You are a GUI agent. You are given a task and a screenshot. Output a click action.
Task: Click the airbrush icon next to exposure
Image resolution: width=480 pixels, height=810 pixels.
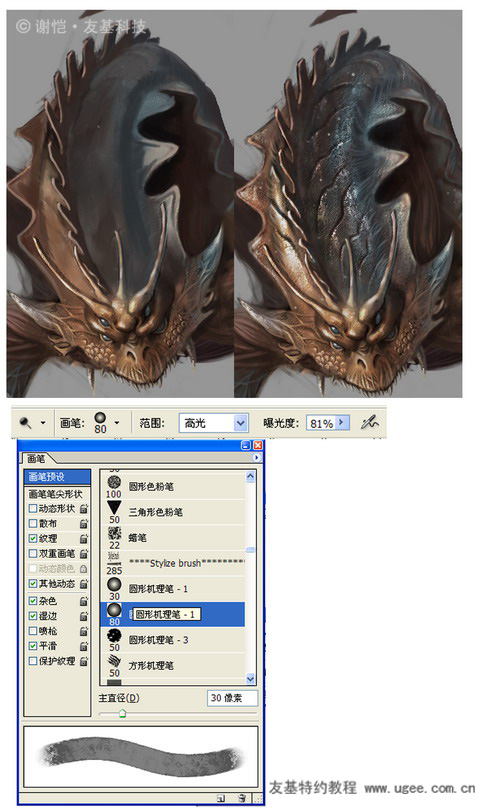click(x=369, y=423)
